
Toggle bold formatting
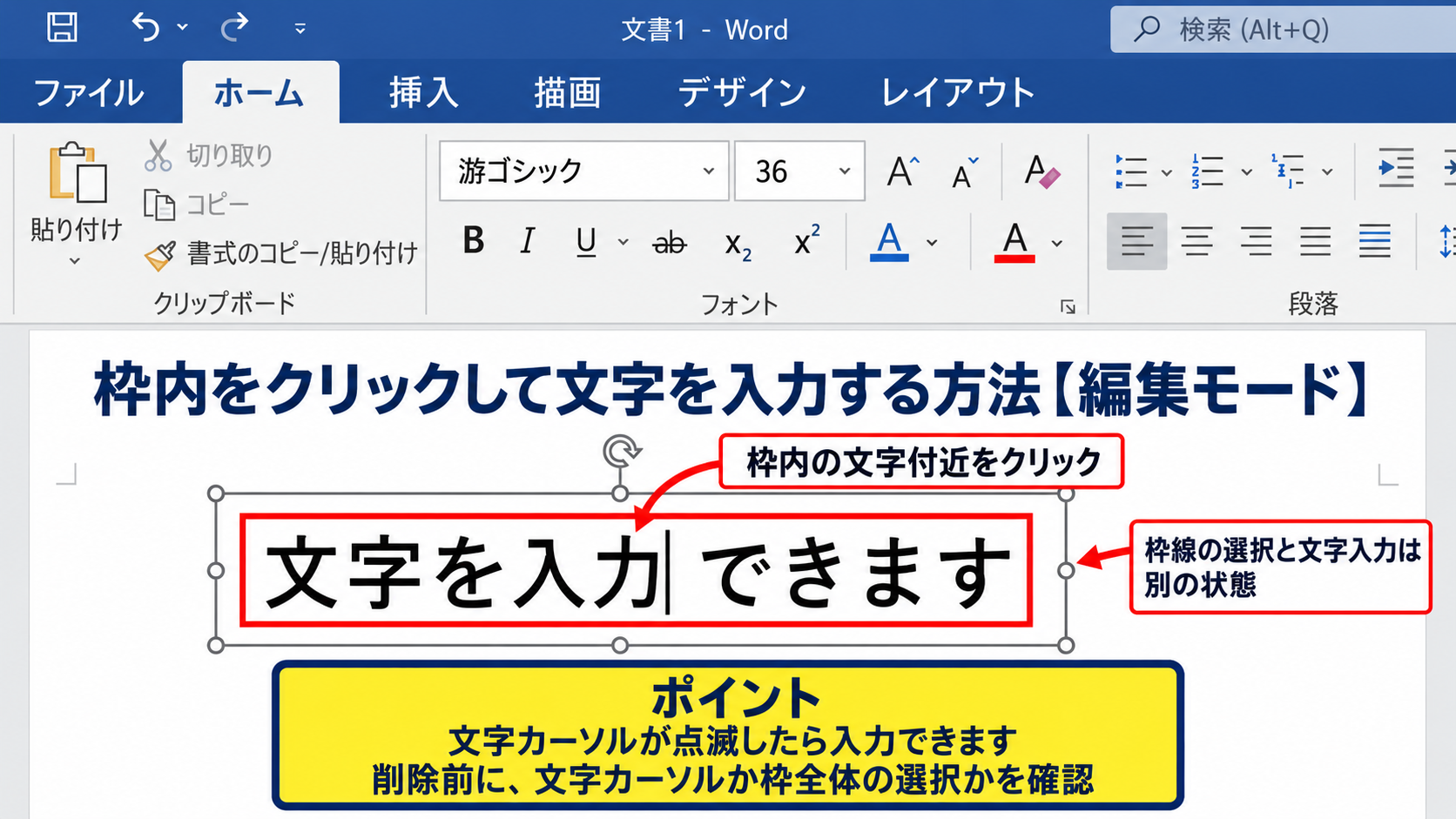click(x=474, y=241)
